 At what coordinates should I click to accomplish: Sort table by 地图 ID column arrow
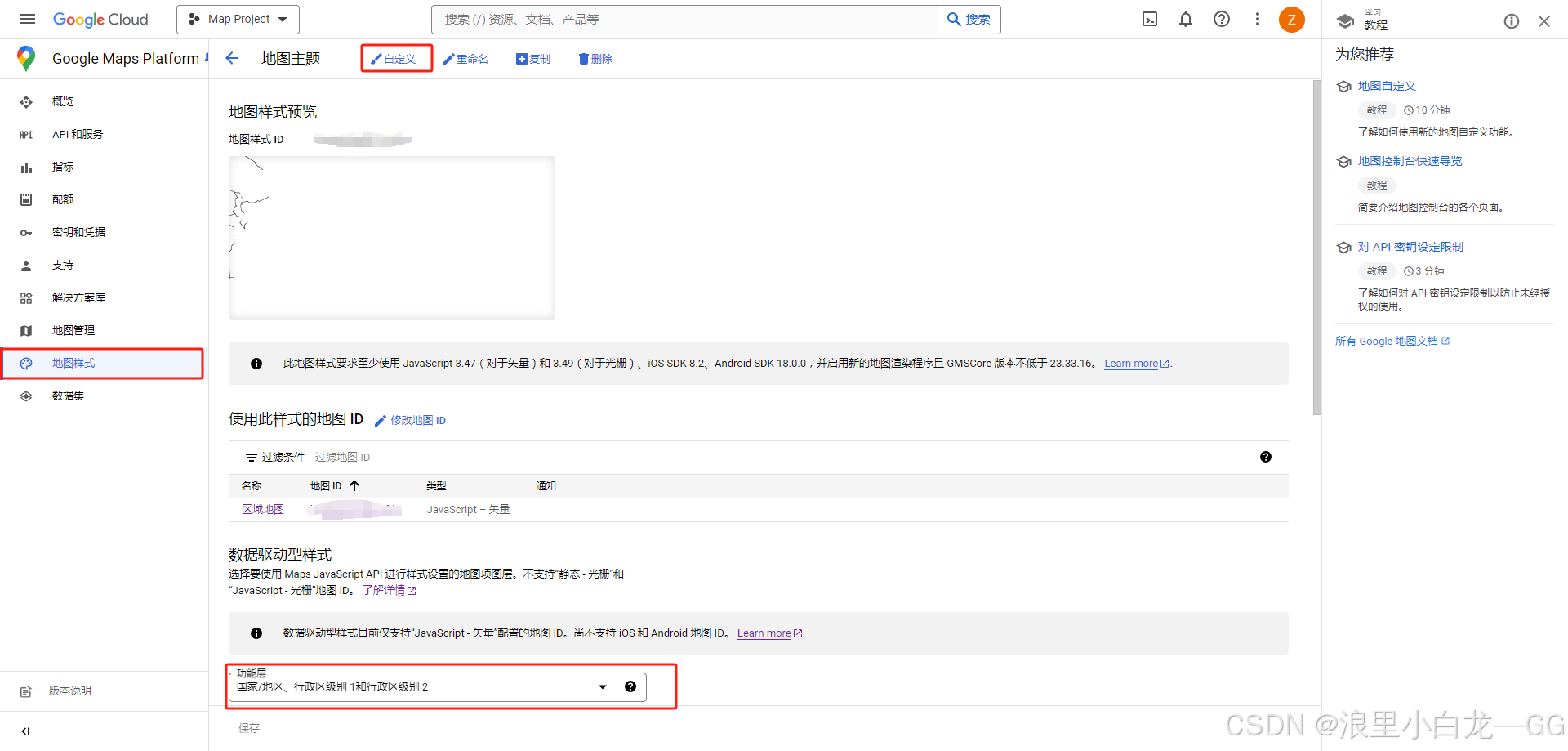[x=354, y=485]
